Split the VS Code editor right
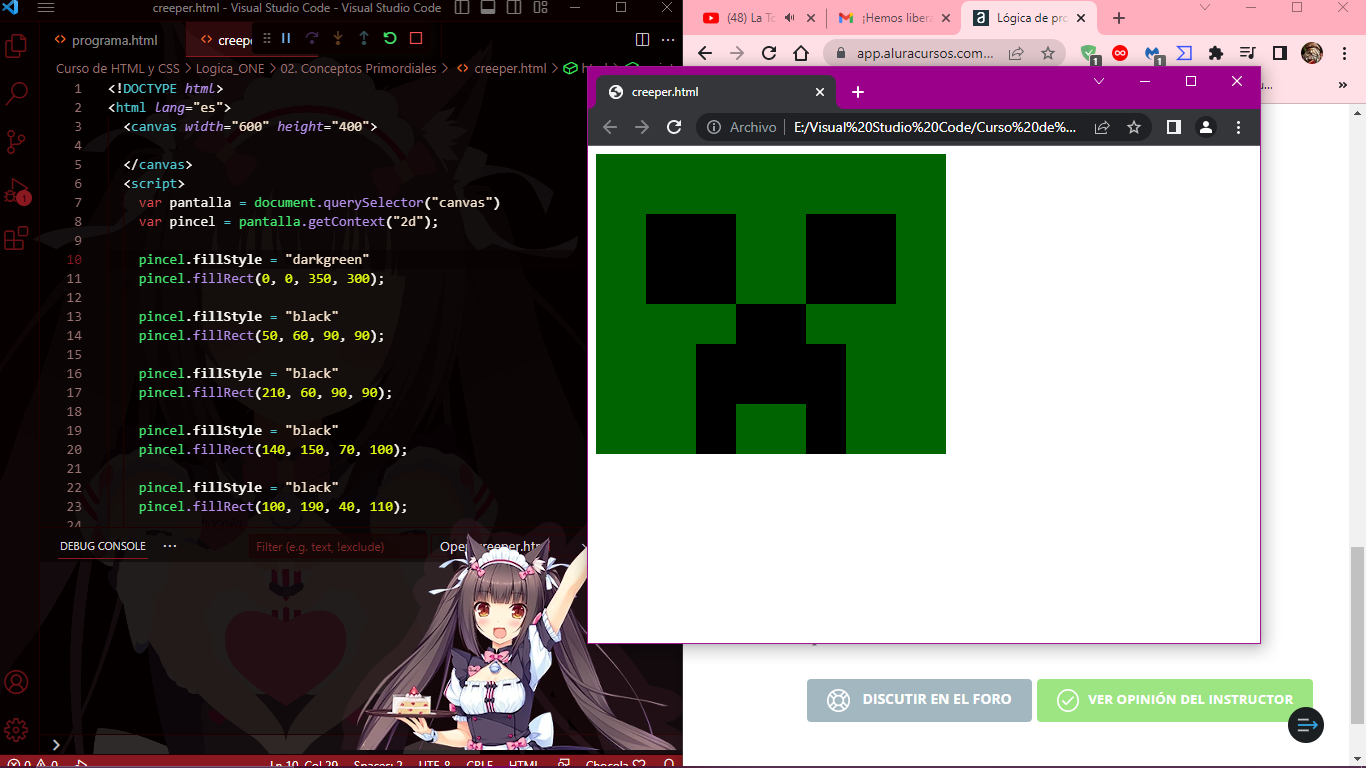The image size is (1366, 768). pyautogui.click(x=643, y=40)
